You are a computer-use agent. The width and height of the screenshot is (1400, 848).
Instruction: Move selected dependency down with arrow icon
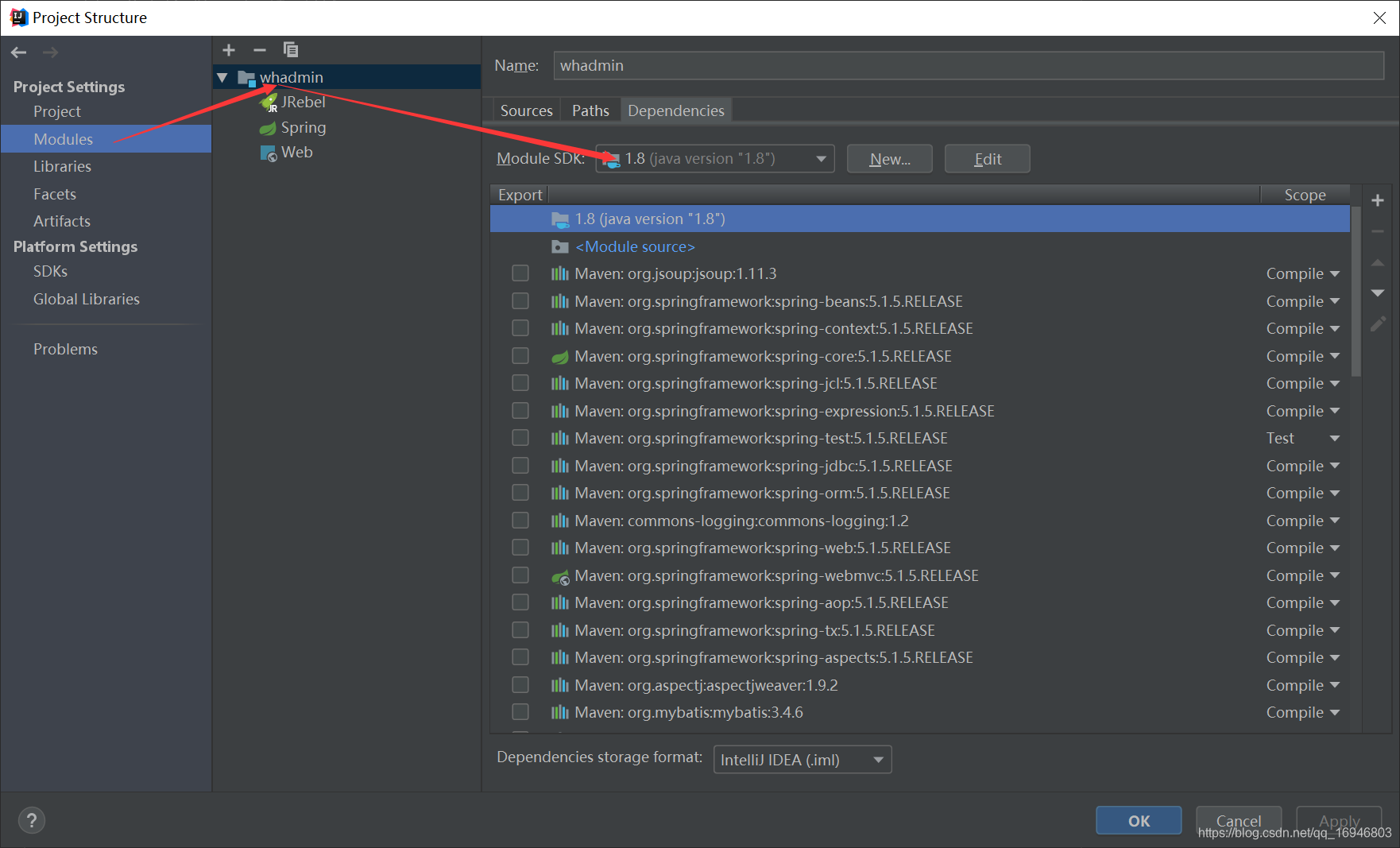coord(1379,292)
